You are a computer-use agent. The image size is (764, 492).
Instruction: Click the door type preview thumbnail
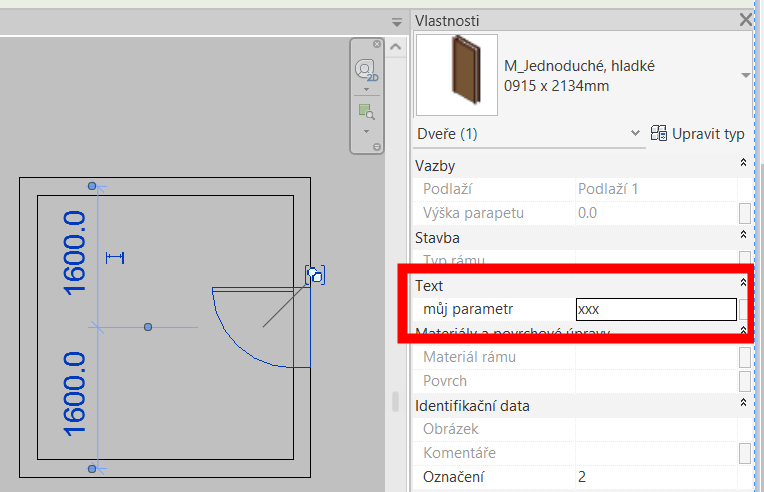(456, 75)
